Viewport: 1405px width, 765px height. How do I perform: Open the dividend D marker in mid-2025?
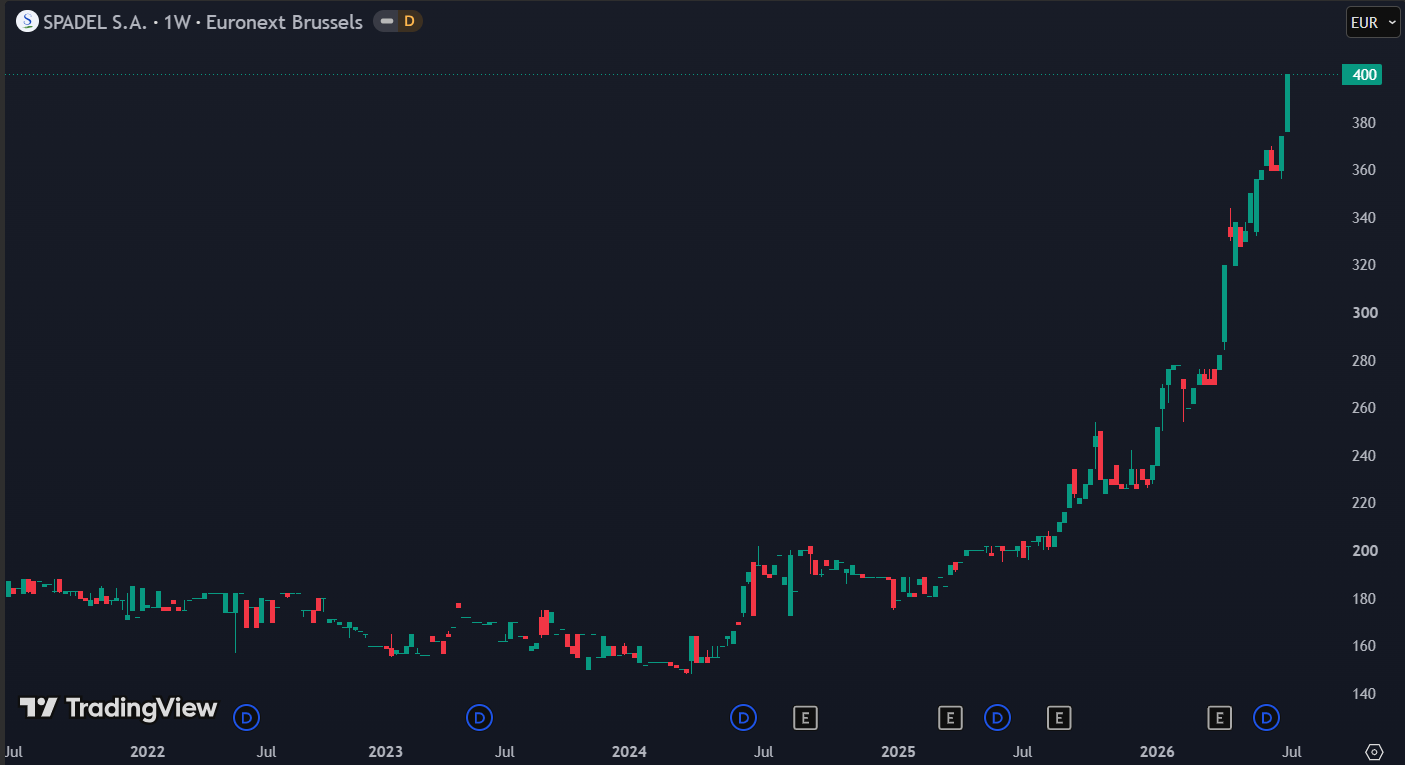(x=997, y=717)
